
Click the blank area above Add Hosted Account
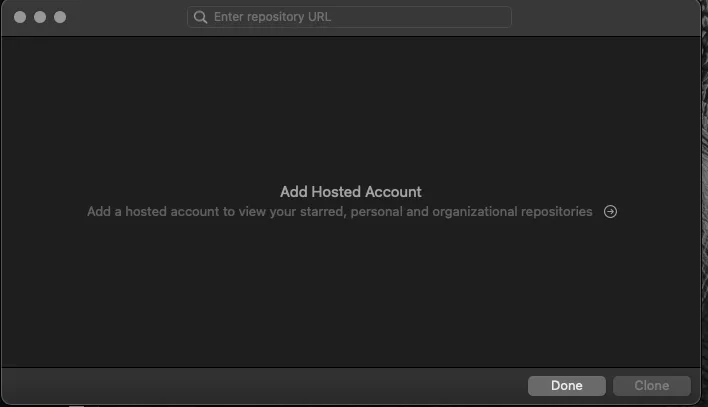pos(351,108)
